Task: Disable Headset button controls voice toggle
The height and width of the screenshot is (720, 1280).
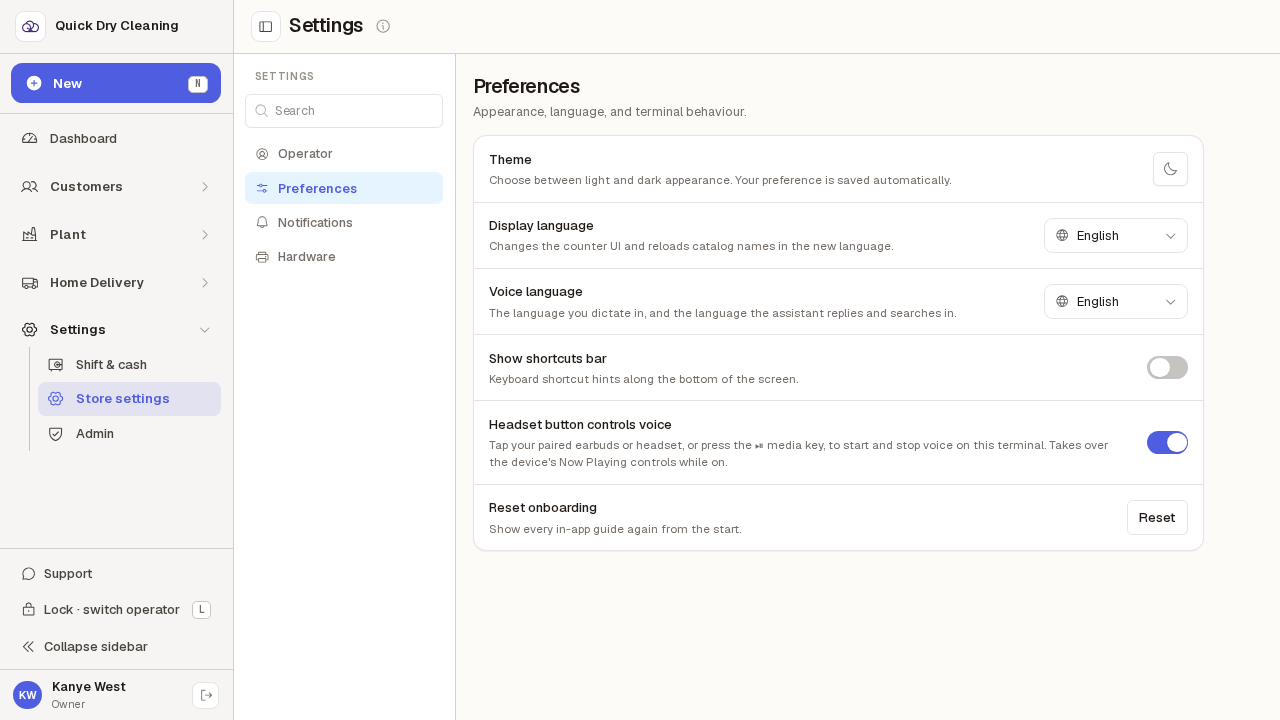Action: pos(1167,442)
